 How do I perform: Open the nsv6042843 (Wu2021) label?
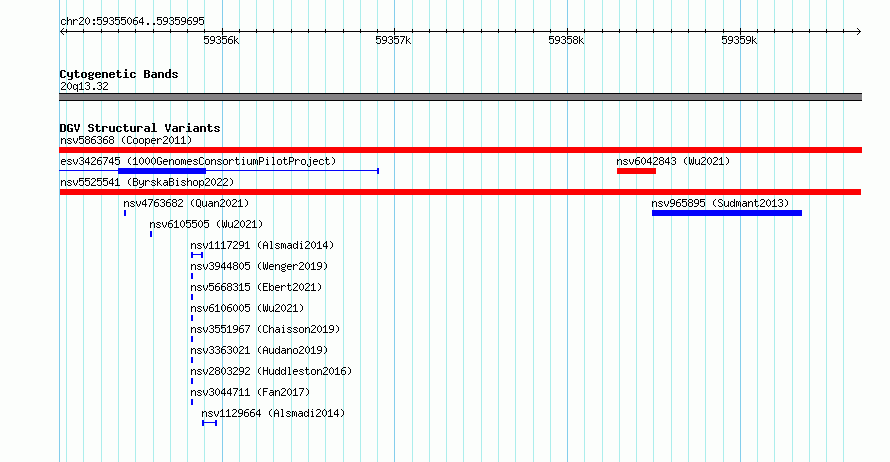(x=673, y=161)
